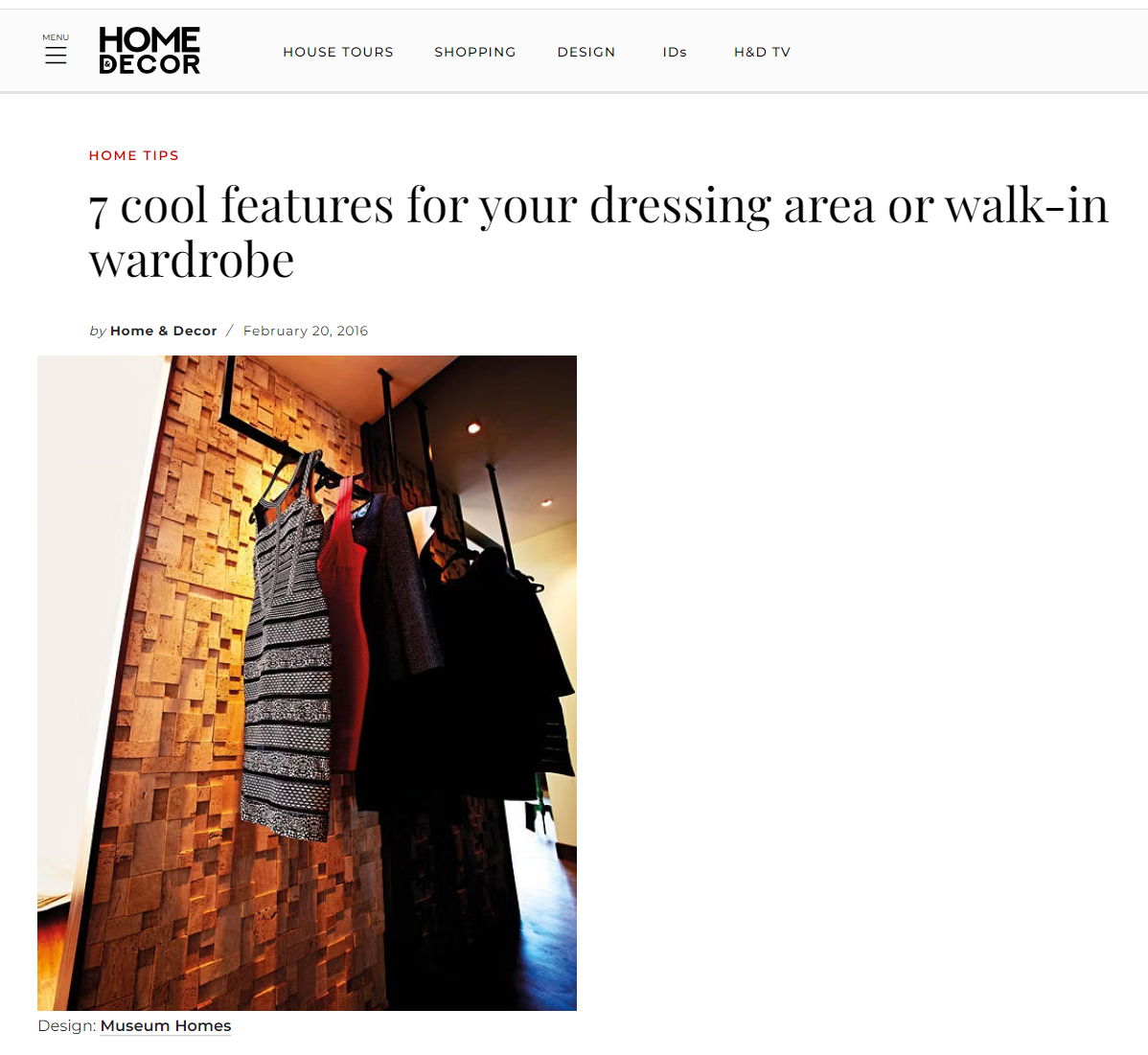The image size is (1148, 1055).
Task: Open the House Tours section
Action: pos(338,52)
